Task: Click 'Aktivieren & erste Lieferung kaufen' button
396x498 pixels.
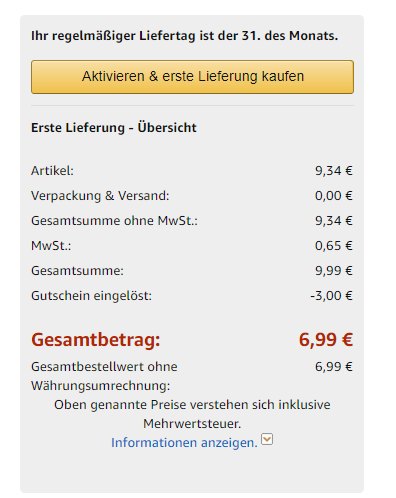Action: (x=192, y=77)
